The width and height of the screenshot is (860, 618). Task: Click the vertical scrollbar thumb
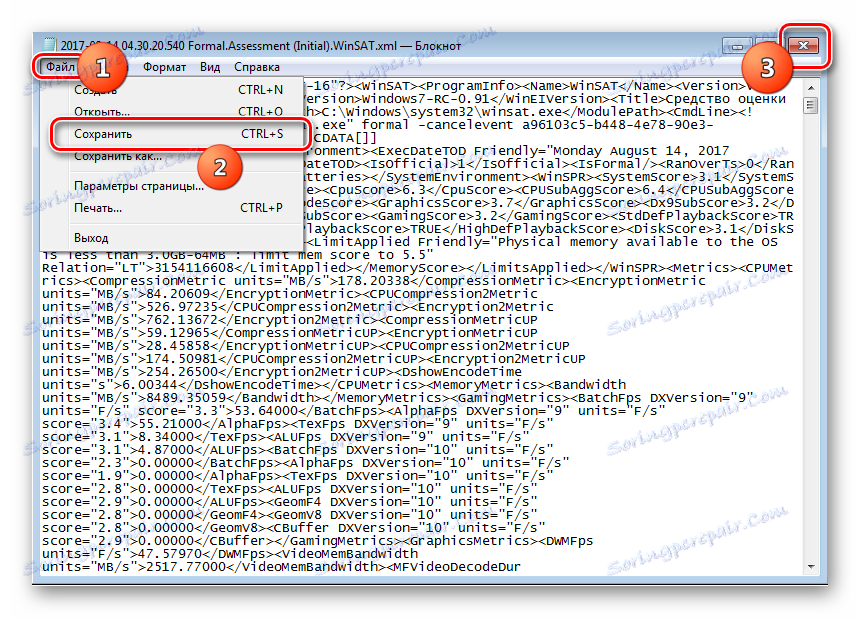pos(811,105)
